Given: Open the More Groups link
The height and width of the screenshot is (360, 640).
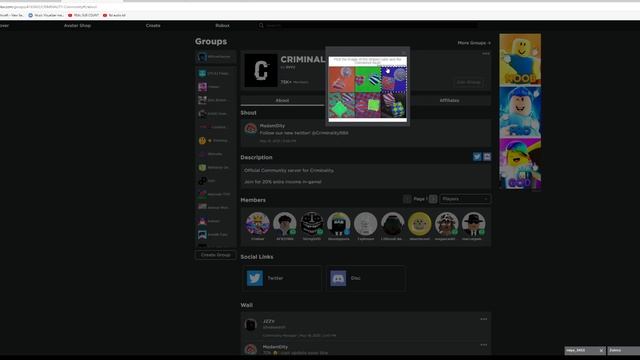Looking at the screenshot, I should click(474, 43).
